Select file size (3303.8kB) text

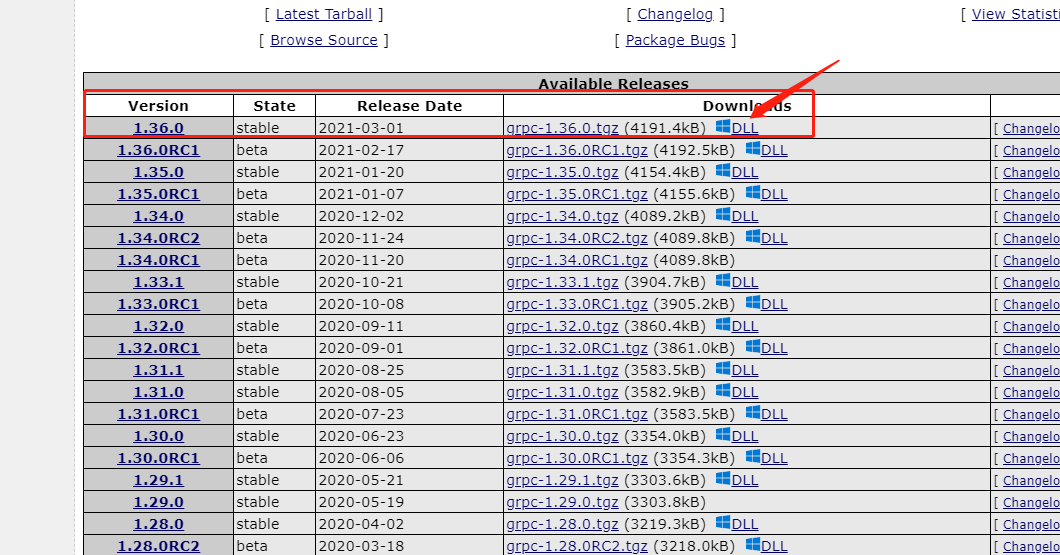[x=664, y=502]
